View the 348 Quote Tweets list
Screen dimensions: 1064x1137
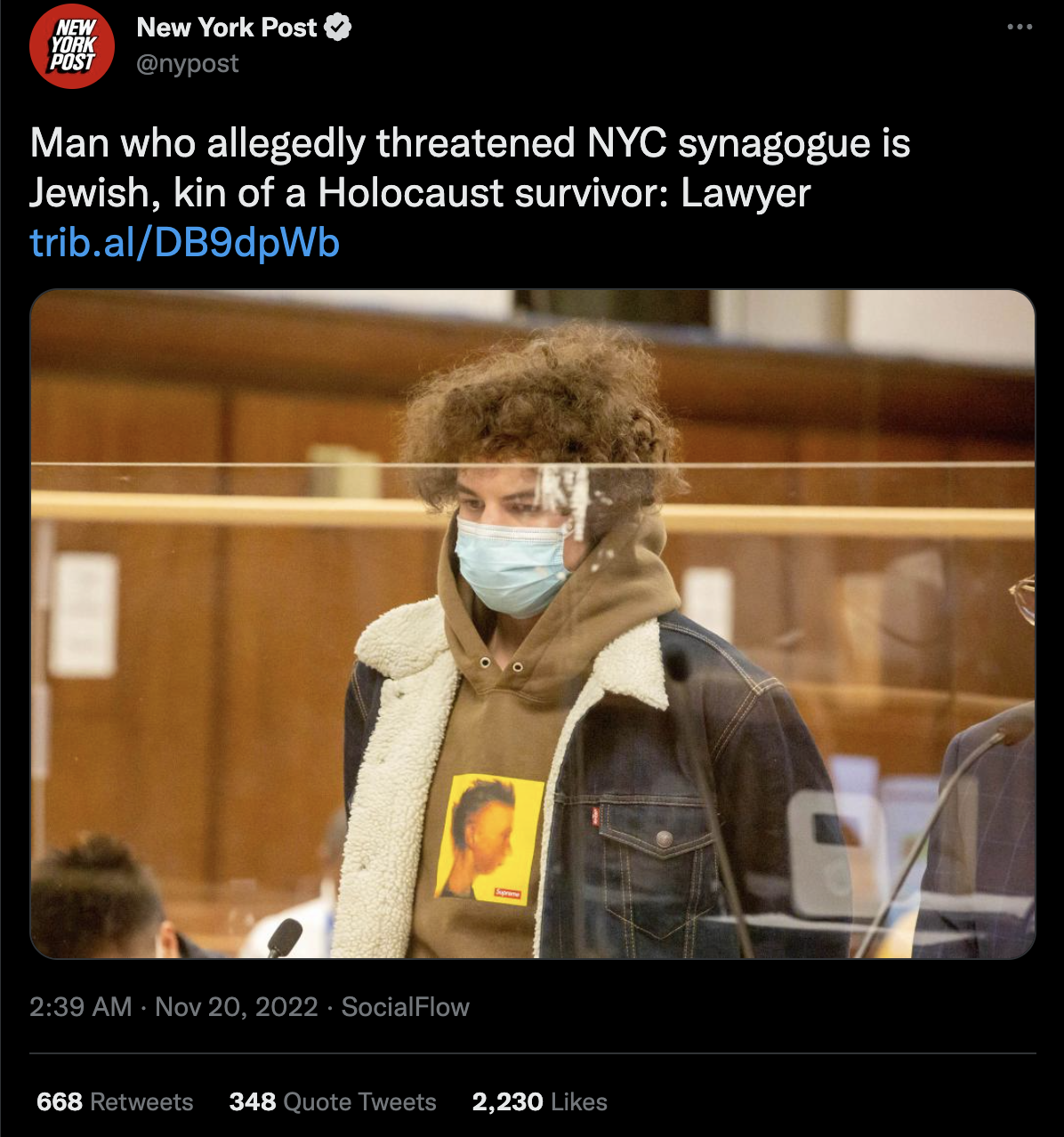(x=333, y=1101)
